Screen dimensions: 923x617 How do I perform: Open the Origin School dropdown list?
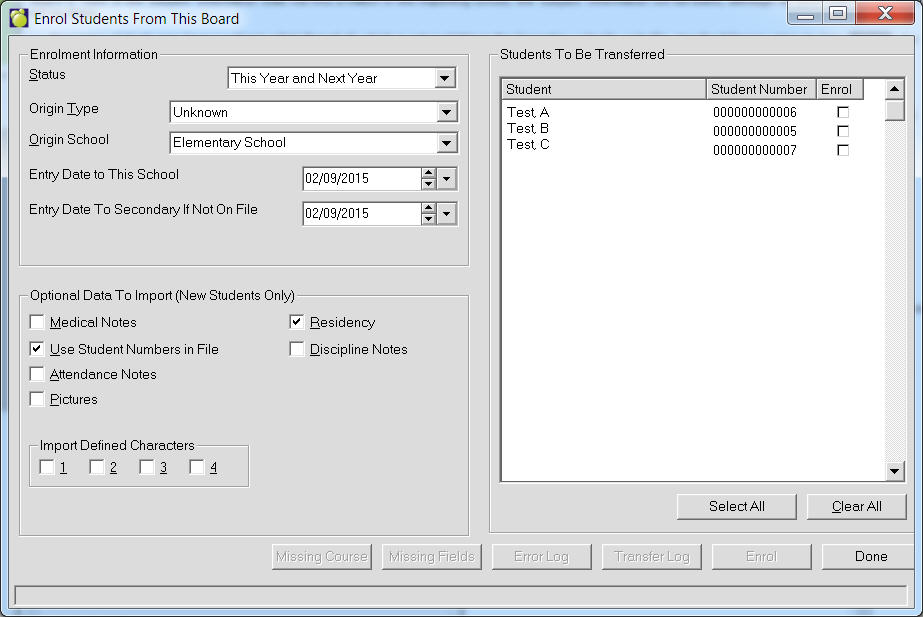point(446,143)
